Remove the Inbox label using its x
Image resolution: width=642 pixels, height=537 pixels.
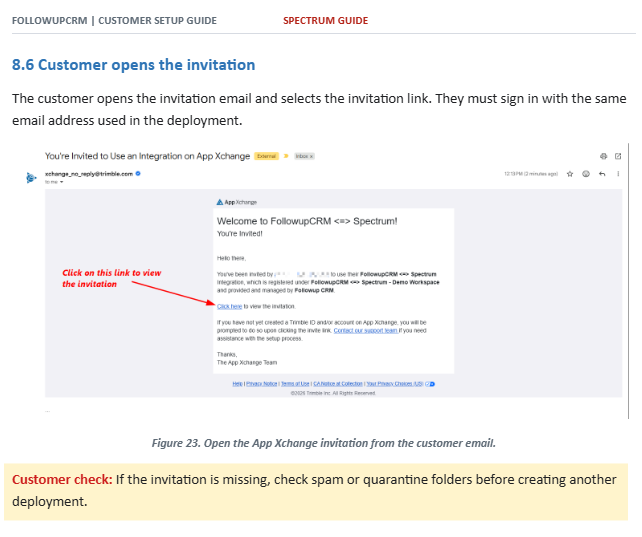(x=311, y=156)
